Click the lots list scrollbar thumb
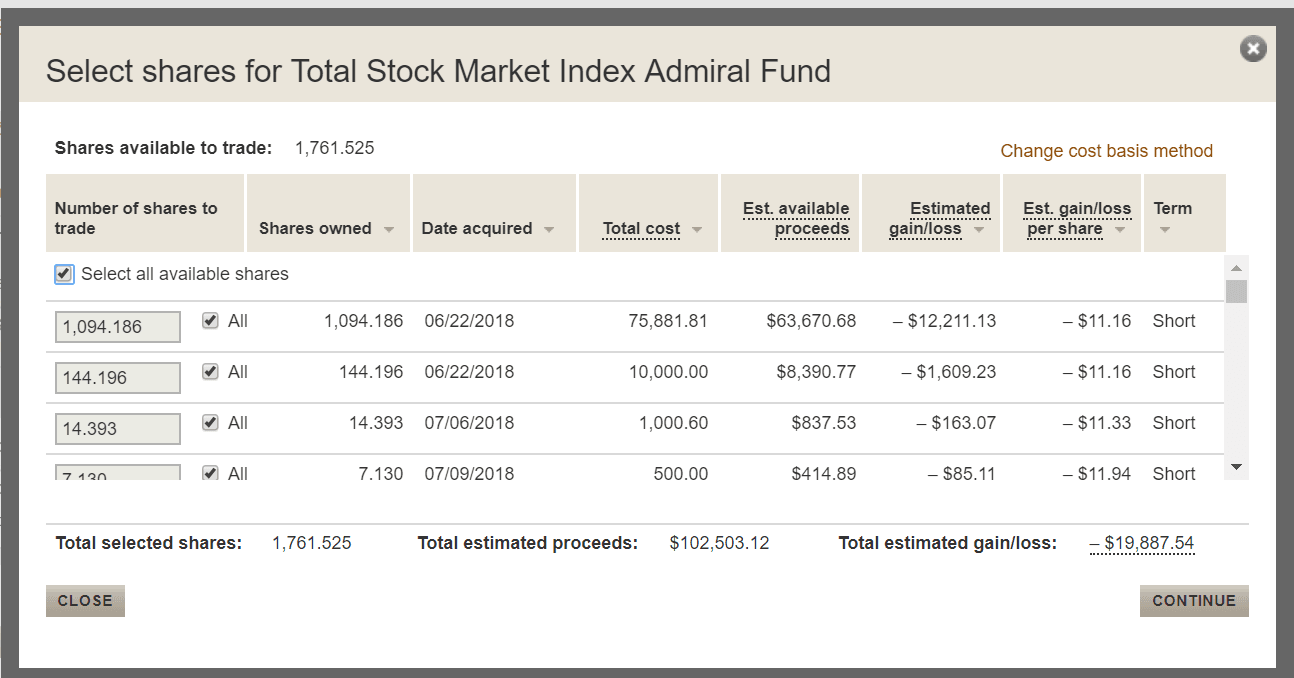The image size is (1294, 678). 1237,291
